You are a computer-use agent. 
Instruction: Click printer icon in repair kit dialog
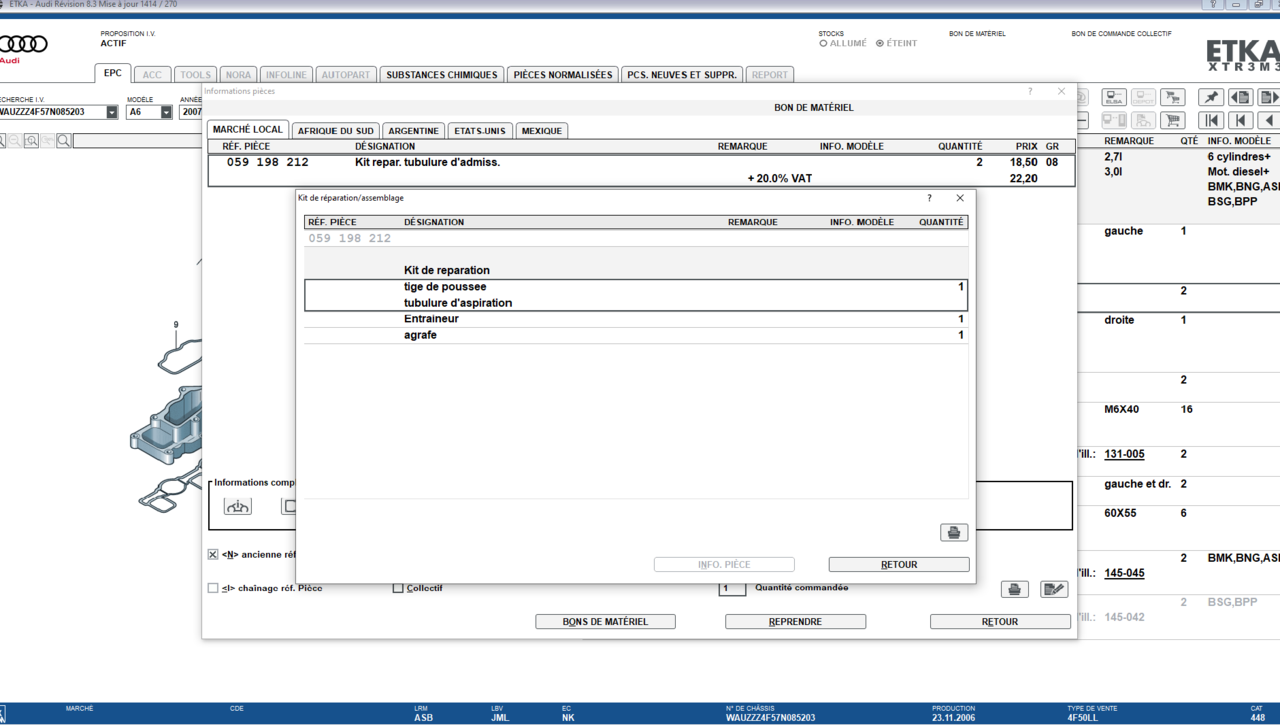click(954, 533)
